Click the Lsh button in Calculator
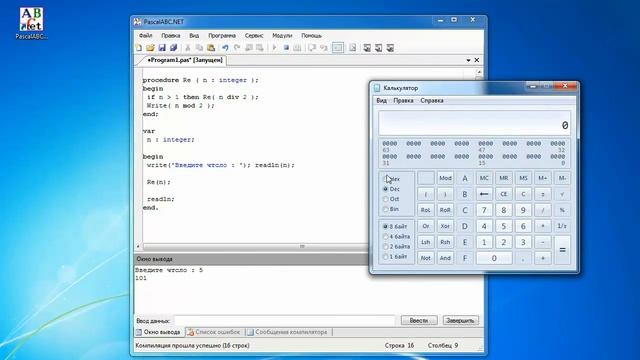 [425, 242]
